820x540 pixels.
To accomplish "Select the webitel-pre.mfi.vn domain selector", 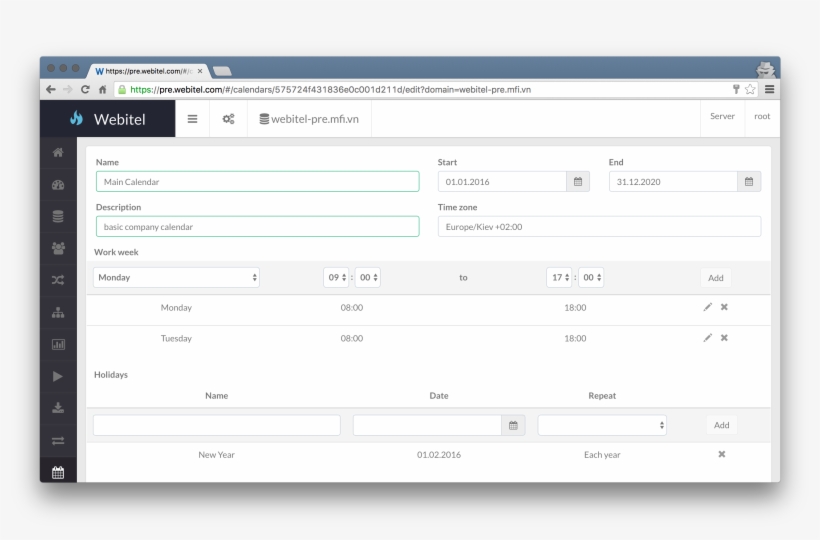I will pos(309,119).
